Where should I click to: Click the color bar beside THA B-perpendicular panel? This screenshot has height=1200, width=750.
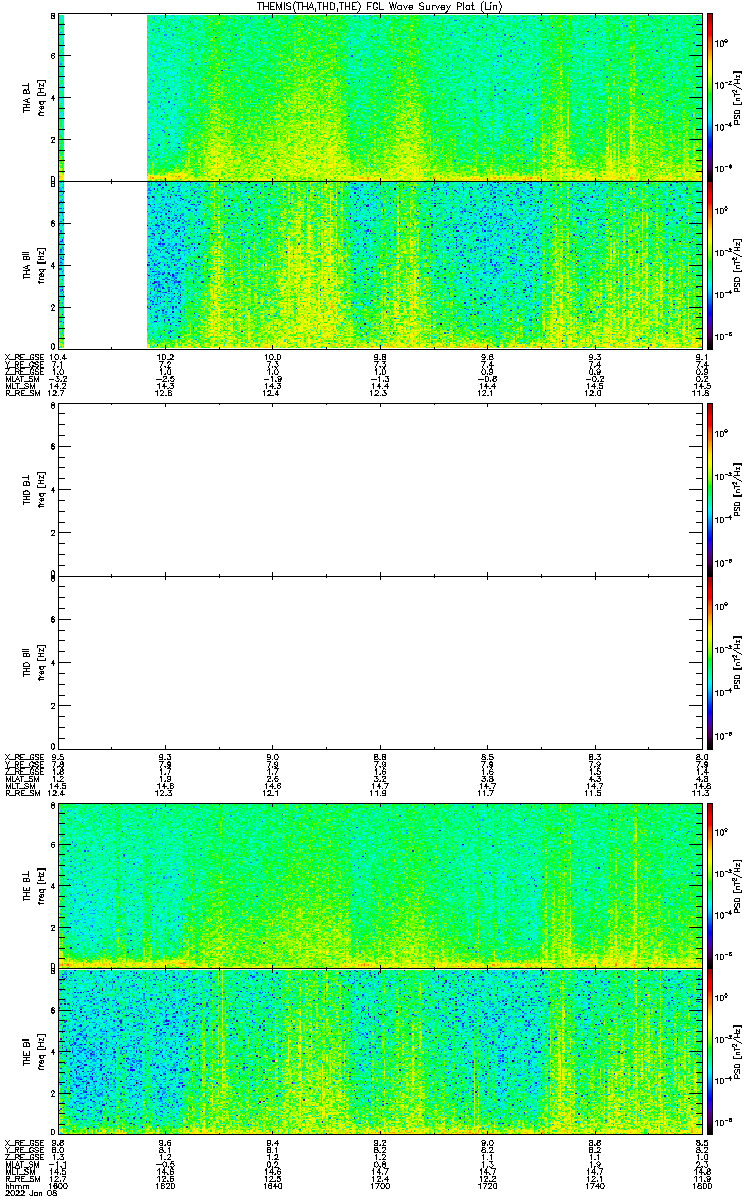pos(710,97)
